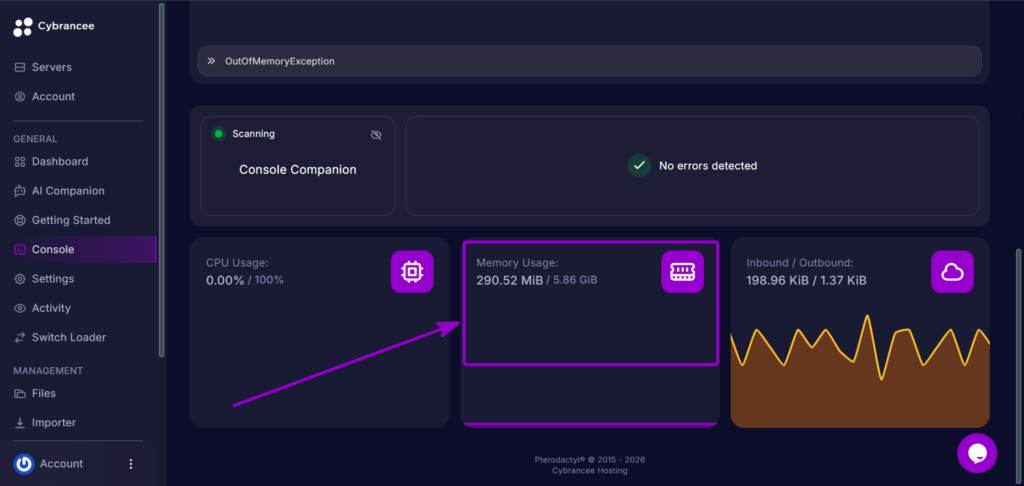Click the Importer download icon

20,423
